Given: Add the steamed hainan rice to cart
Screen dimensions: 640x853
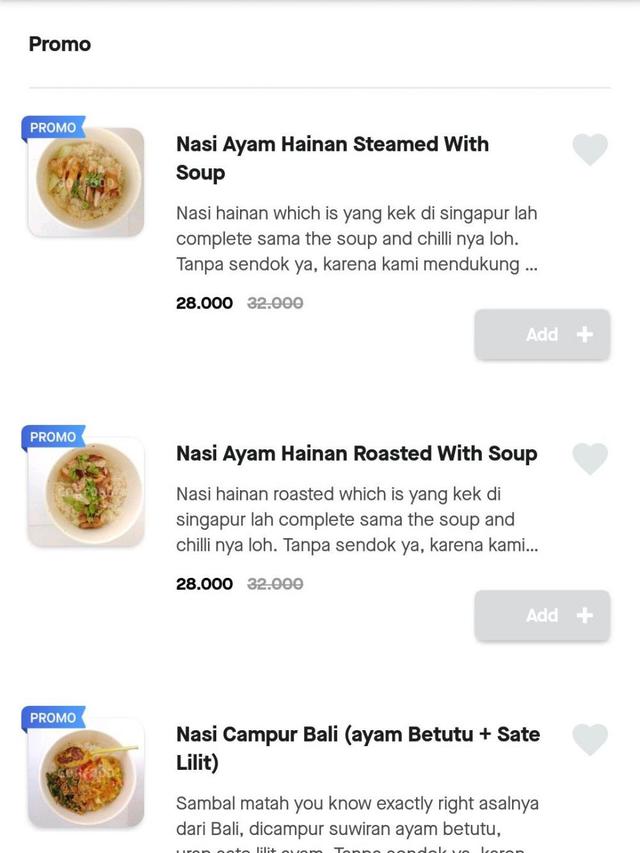Looking at the screenshot, I should 543,334.
